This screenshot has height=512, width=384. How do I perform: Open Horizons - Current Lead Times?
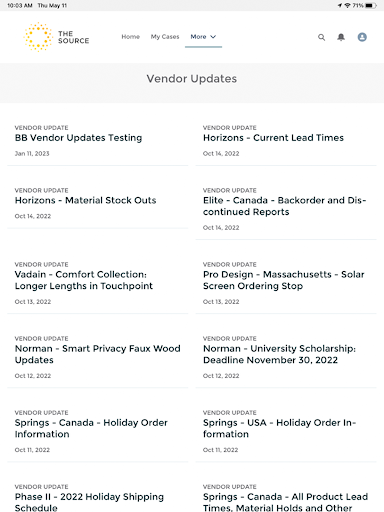[273, 138]
